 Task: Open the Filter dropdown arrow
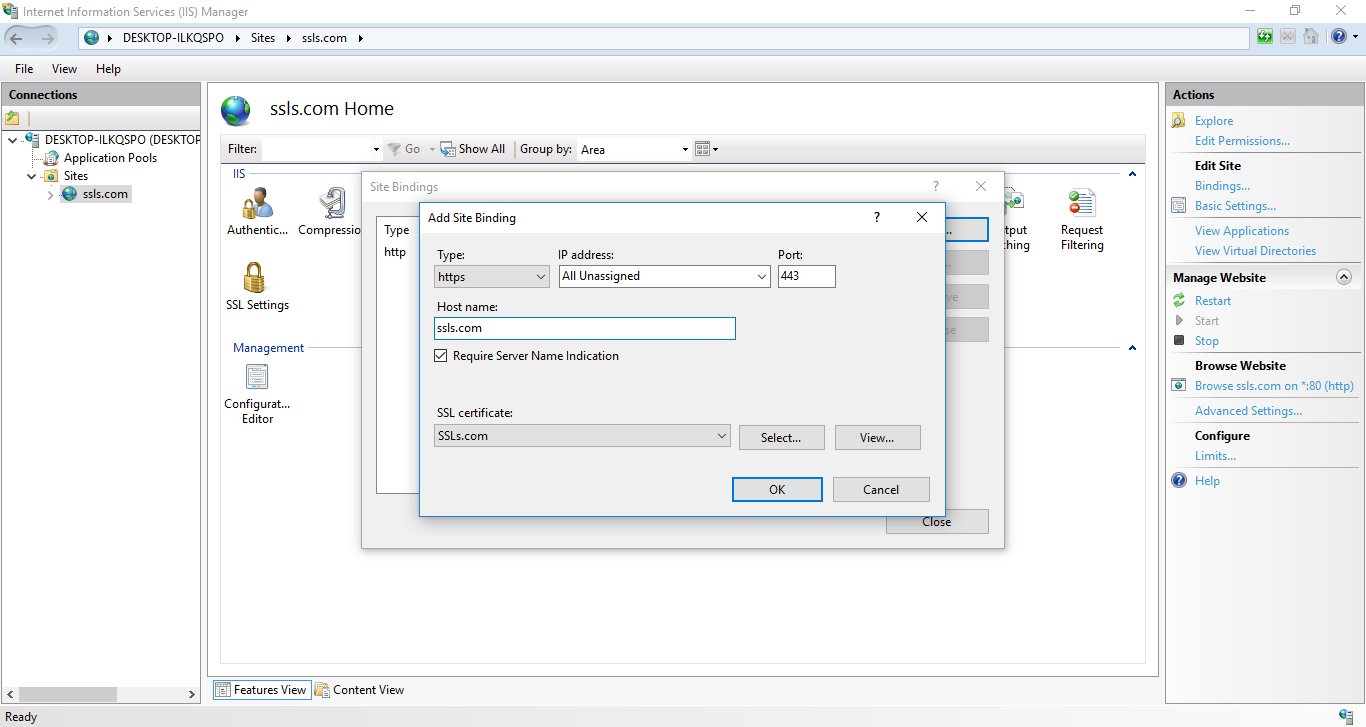point(376,149)
